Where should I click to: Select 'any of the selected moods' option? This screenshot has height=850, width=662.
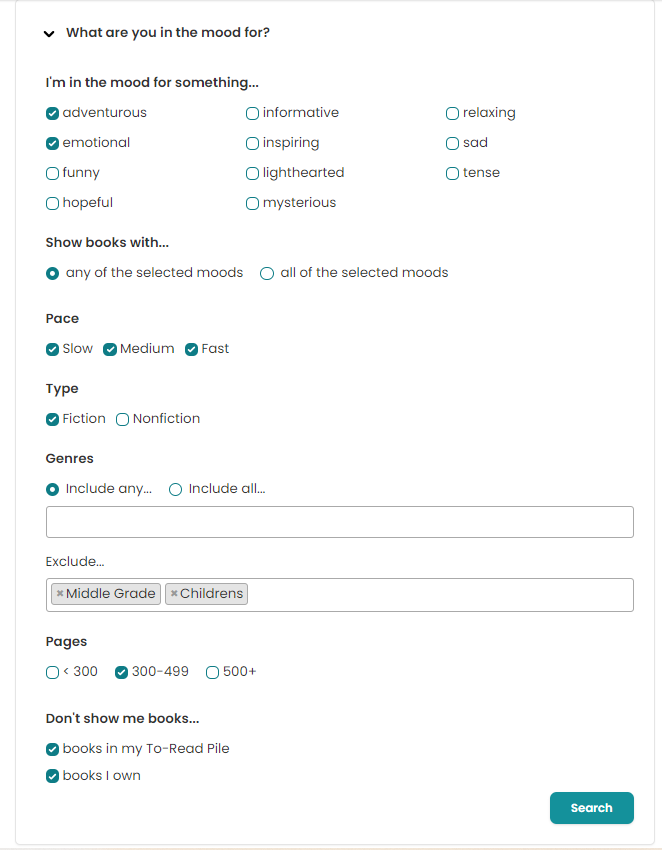53,273
